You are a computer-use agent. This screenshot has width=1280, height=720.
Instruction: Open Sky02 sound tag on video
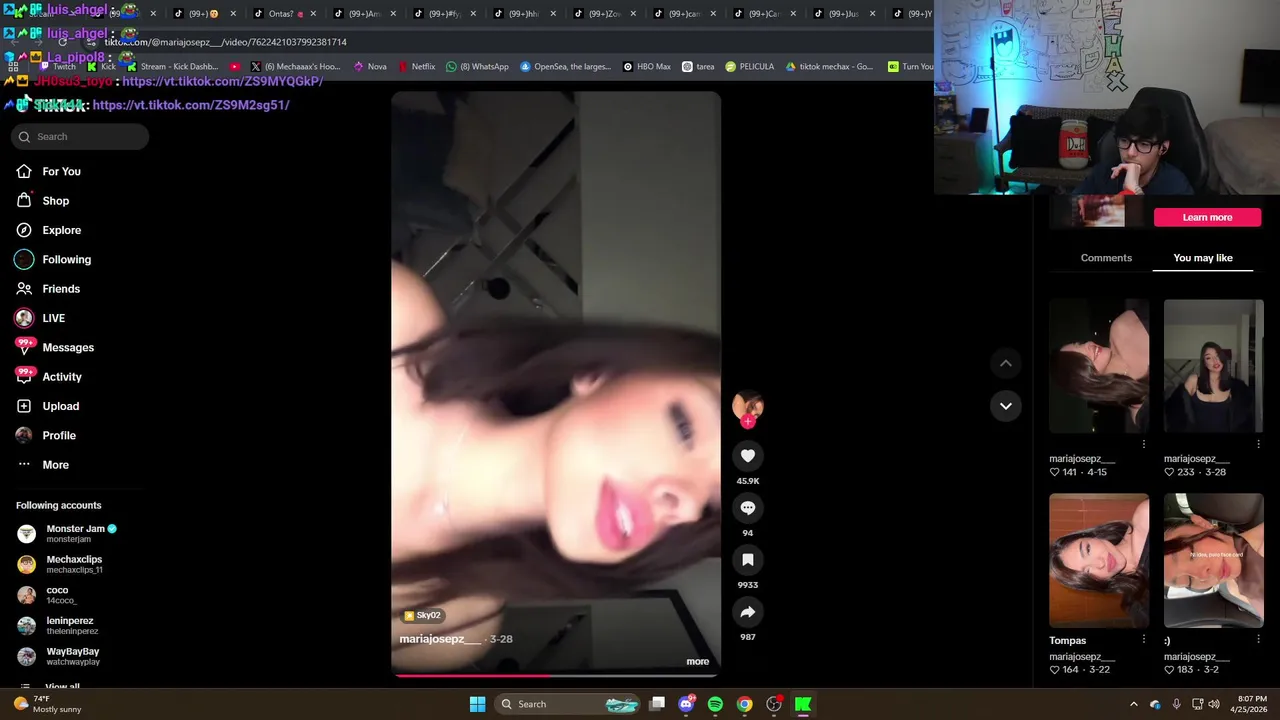(422, 615)
